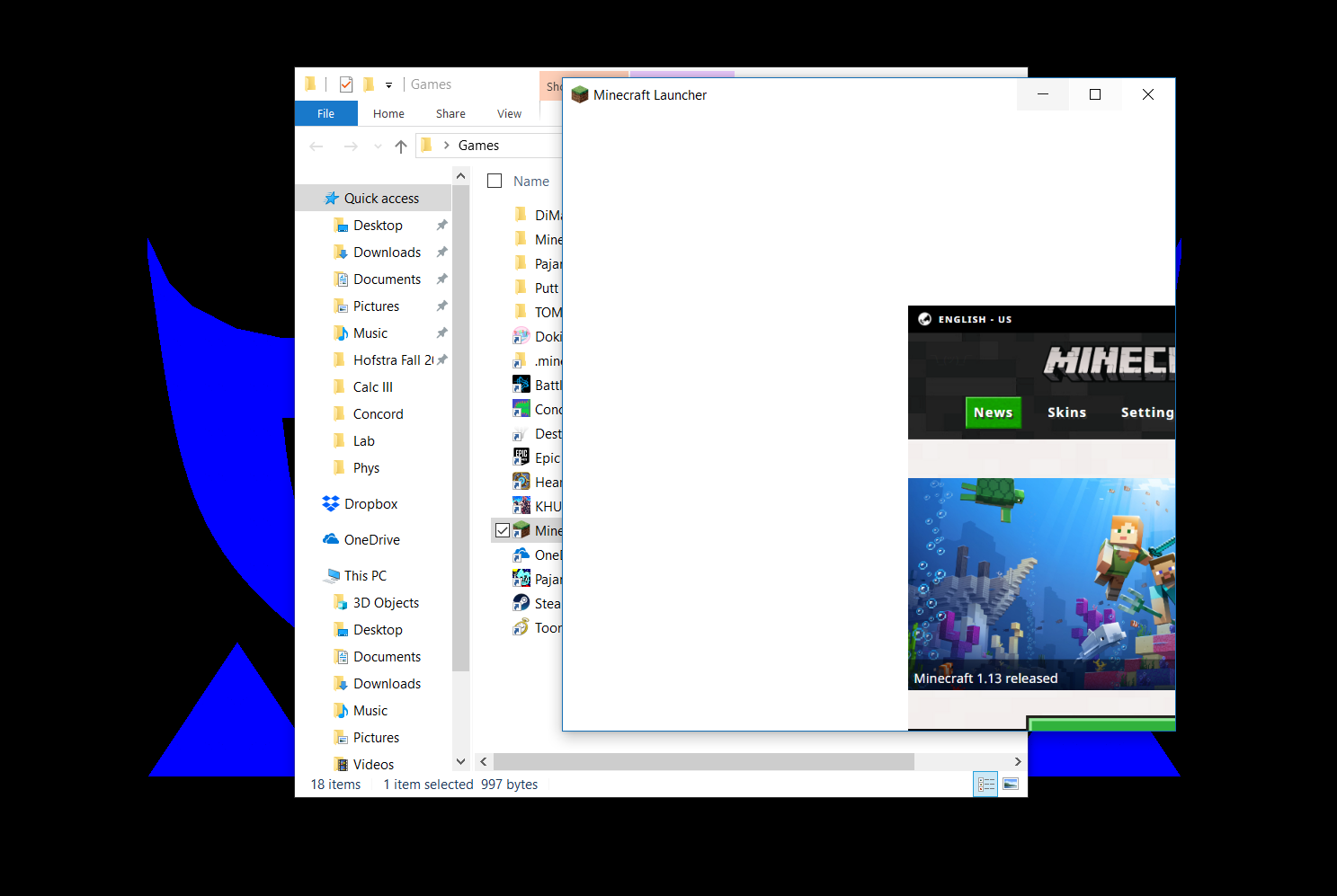Select the Concord folder in navigation pane
This screenshot has height=896, width=1337.
click(x=379, y=414)
